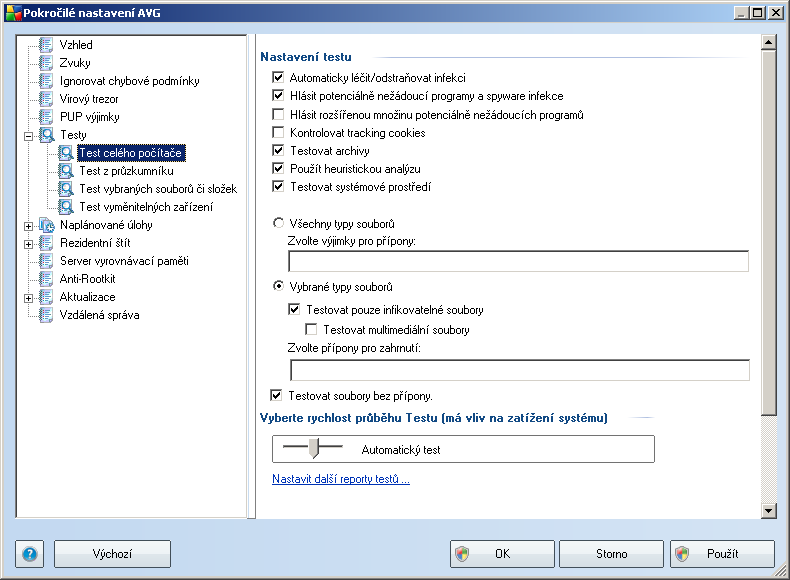Click the Výchozí button
Viewport: 790px width, 580px height.
tap(112, 554)
